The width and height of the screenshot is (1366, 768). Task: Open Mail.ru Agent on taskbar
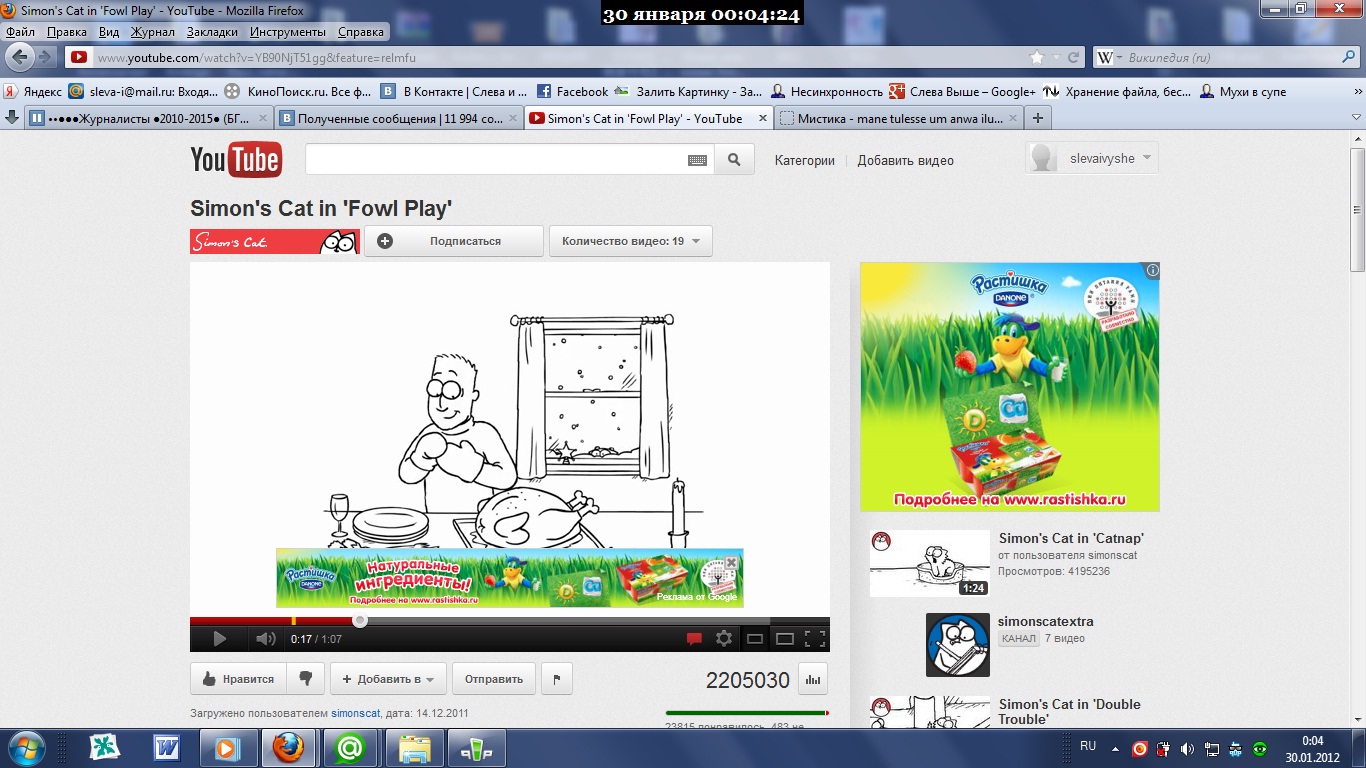tap(351, 748)
